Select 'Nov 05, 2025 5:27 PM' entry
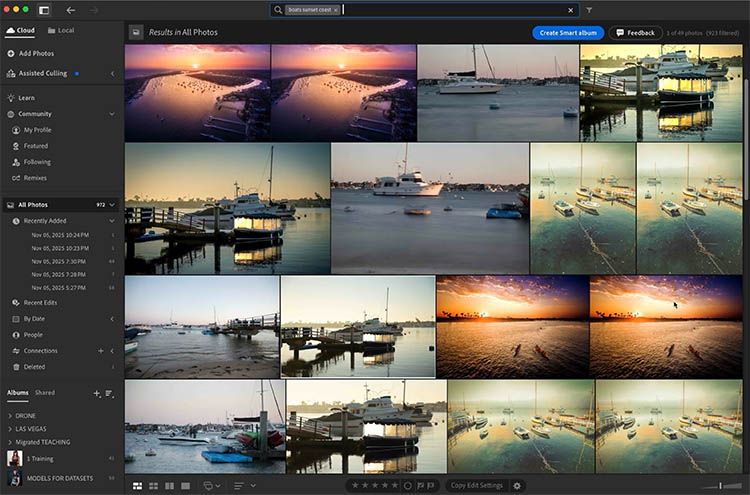750x495 pixels. pyautogui.click(x=59, y=288)
